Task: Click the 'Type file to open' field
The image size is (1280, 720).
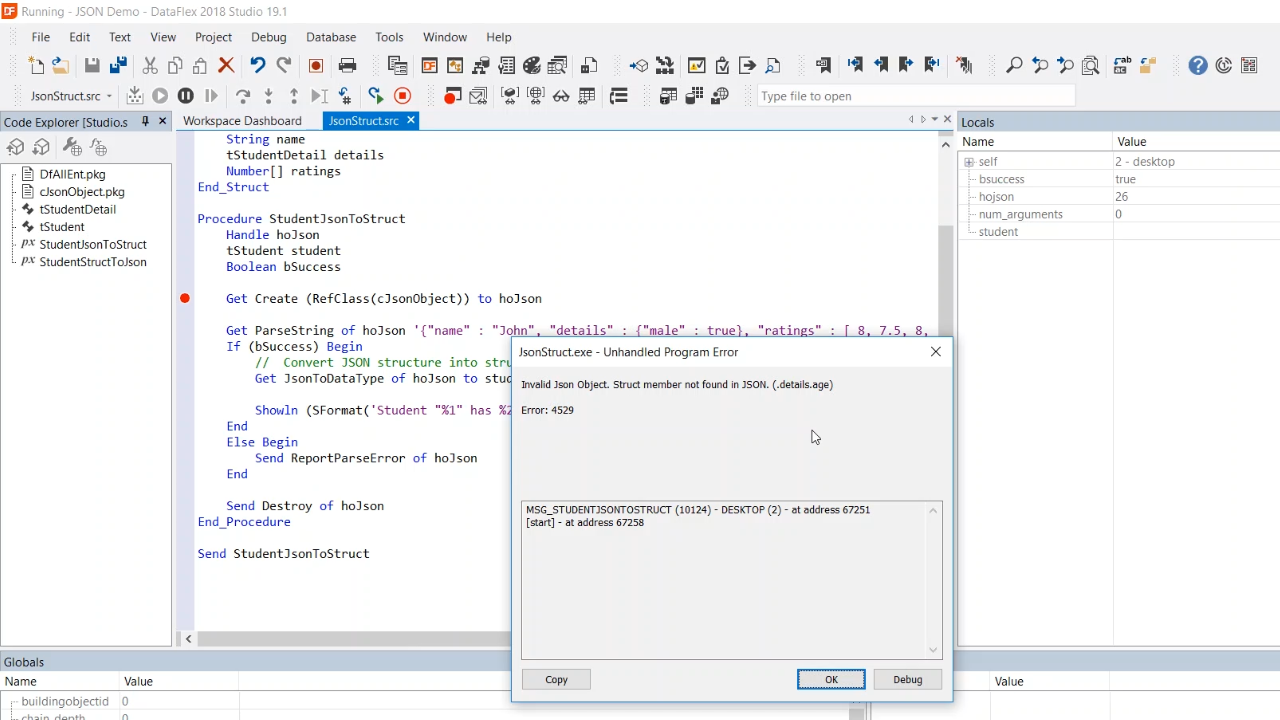Action: pyautogui.click(x=915, y=96)
